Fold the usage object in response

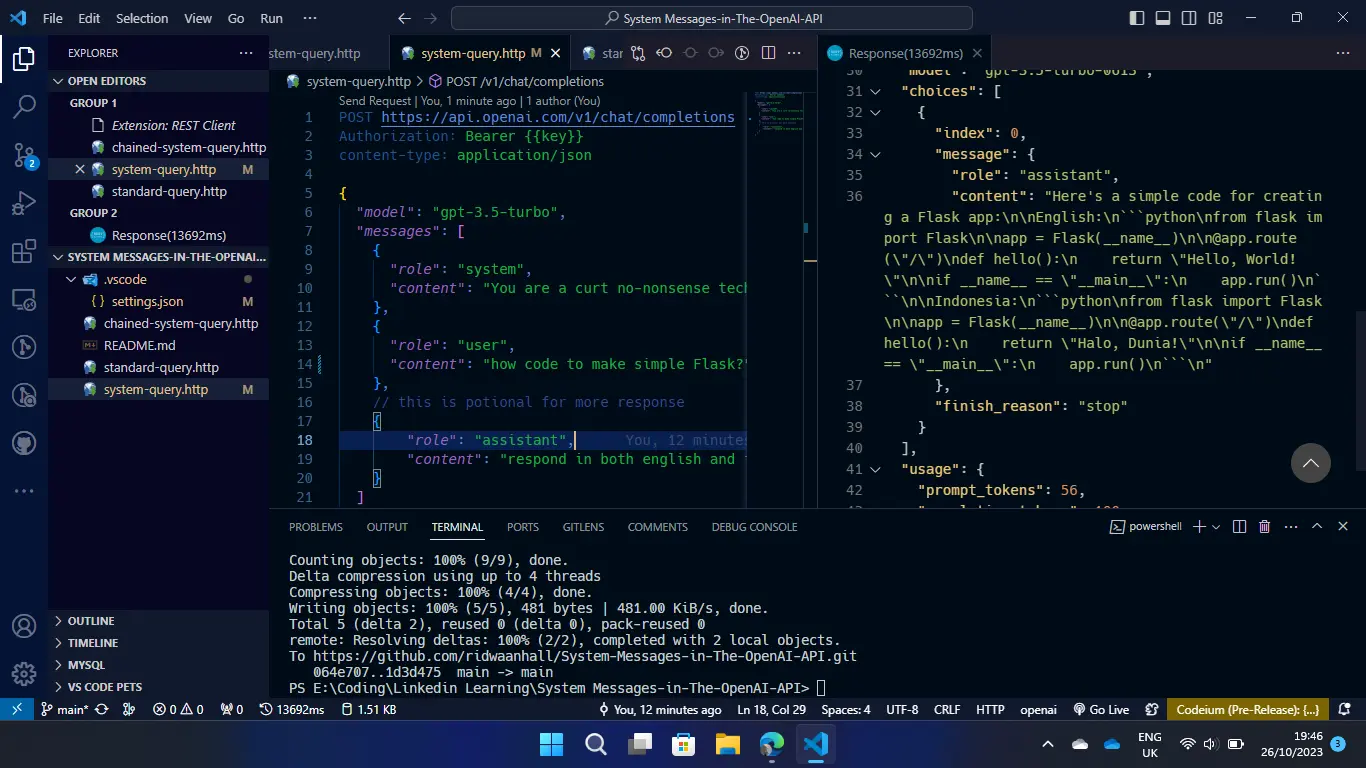876,469
